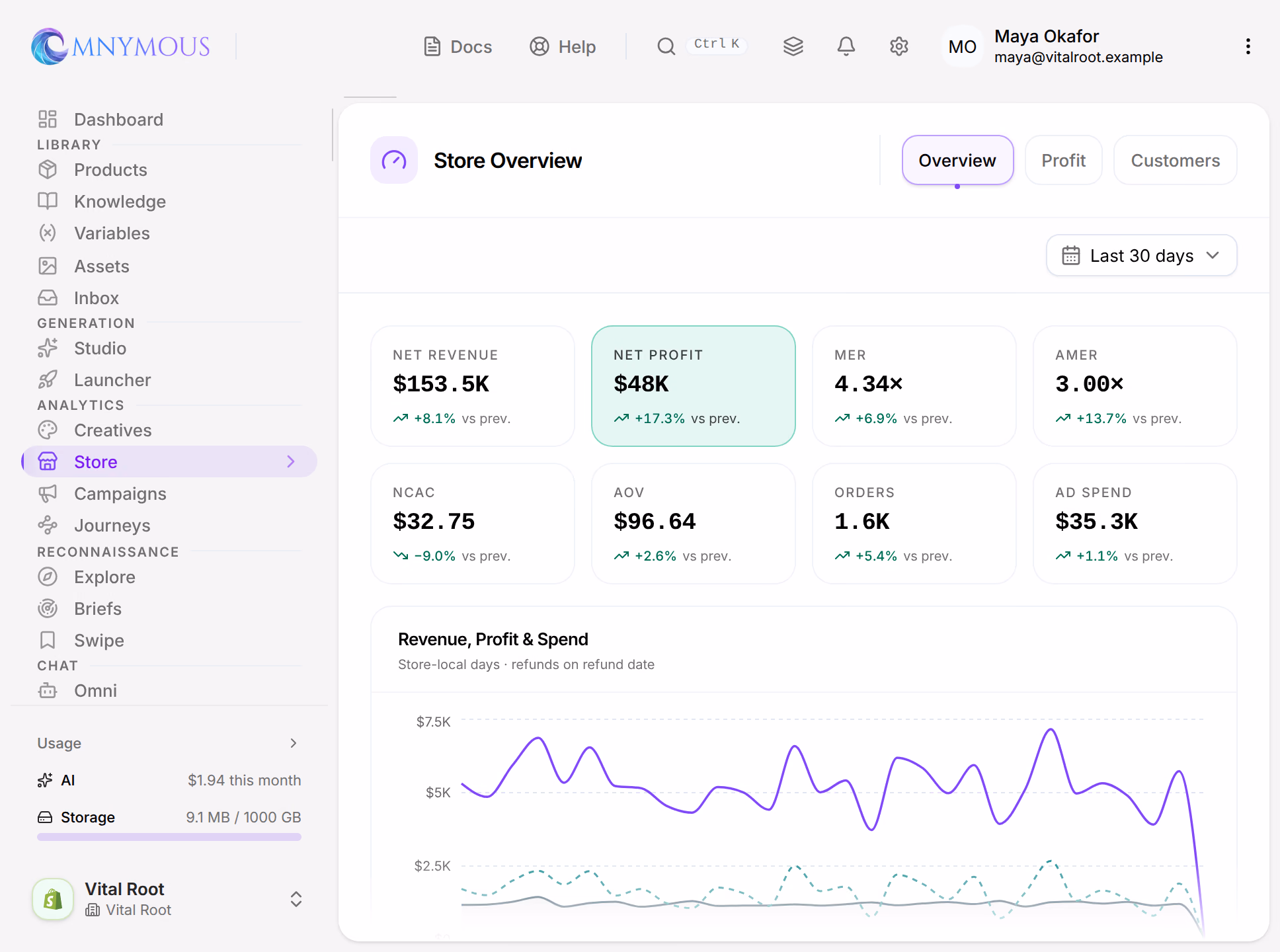Expand the Usage section chevron
This screenshot has height=952, width=1280.
[x=294, y=743]
